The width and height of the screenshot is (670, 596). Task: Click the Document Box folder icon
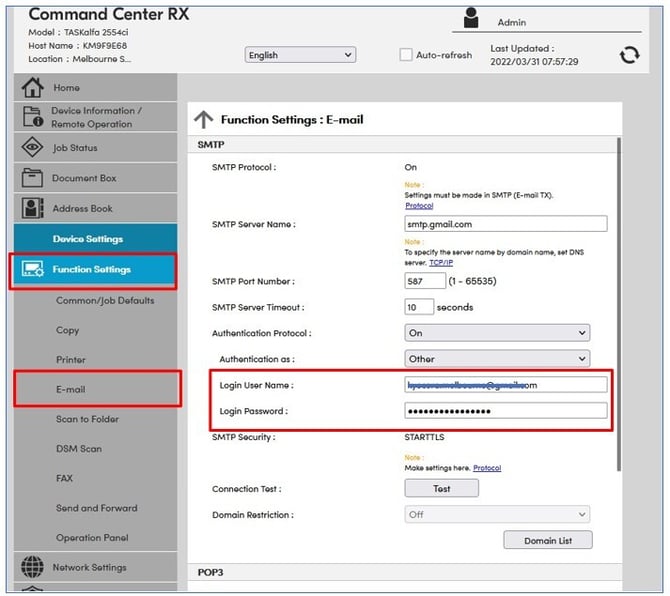click(32, 178)
